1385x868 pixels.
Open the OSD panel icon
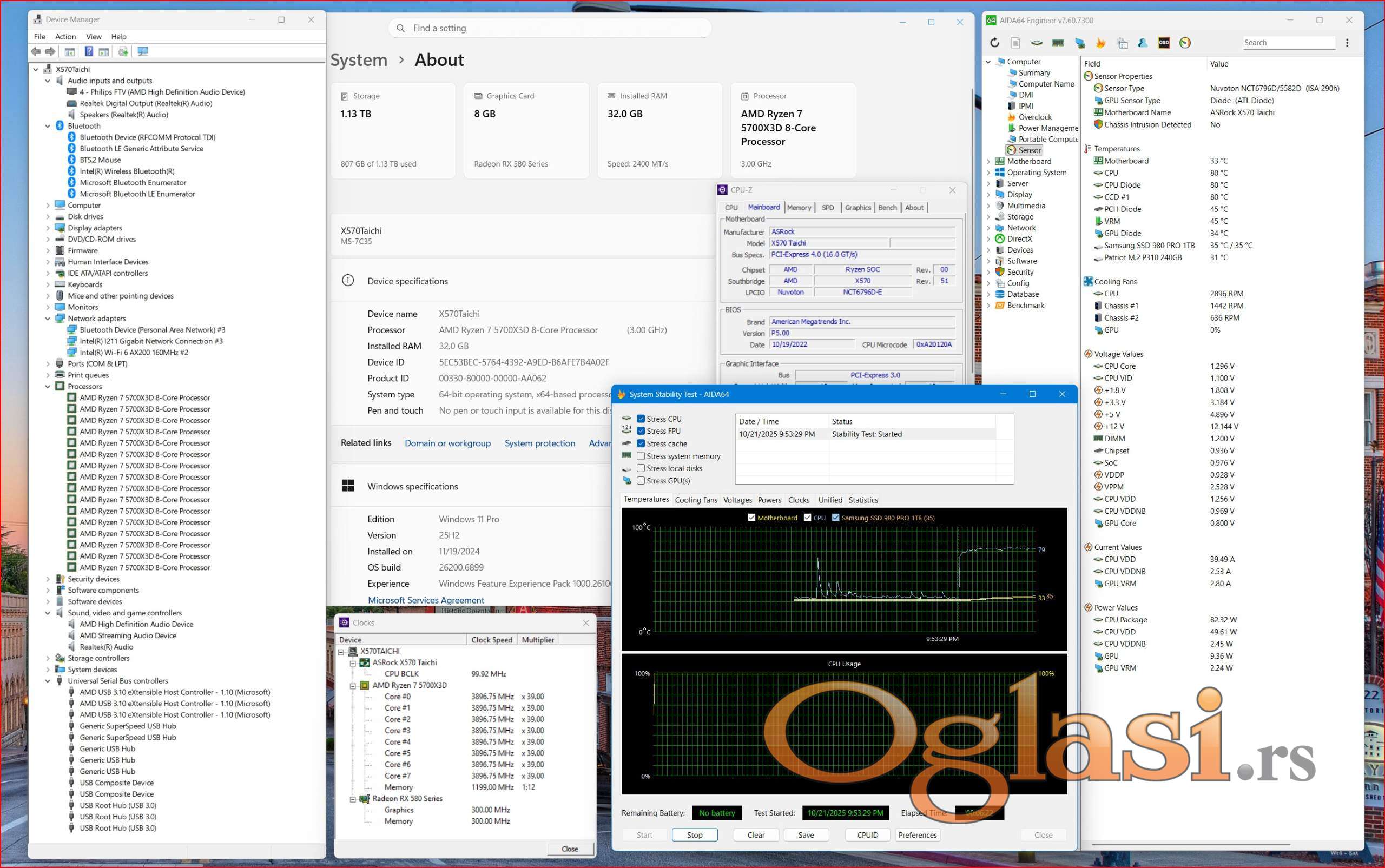(1163, 43)
